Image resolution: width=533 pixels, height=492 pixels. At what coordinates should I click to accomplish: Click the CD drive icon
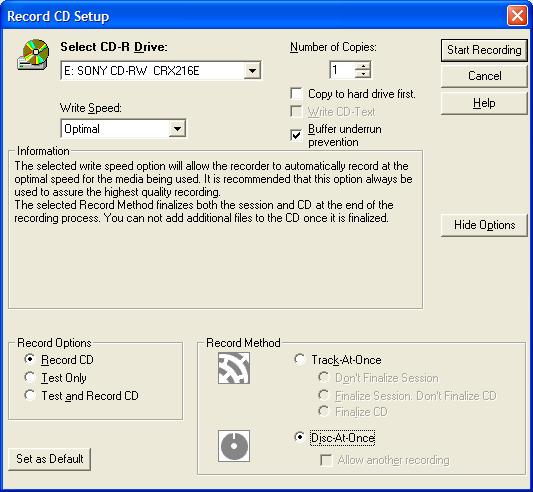coord(33,54)
